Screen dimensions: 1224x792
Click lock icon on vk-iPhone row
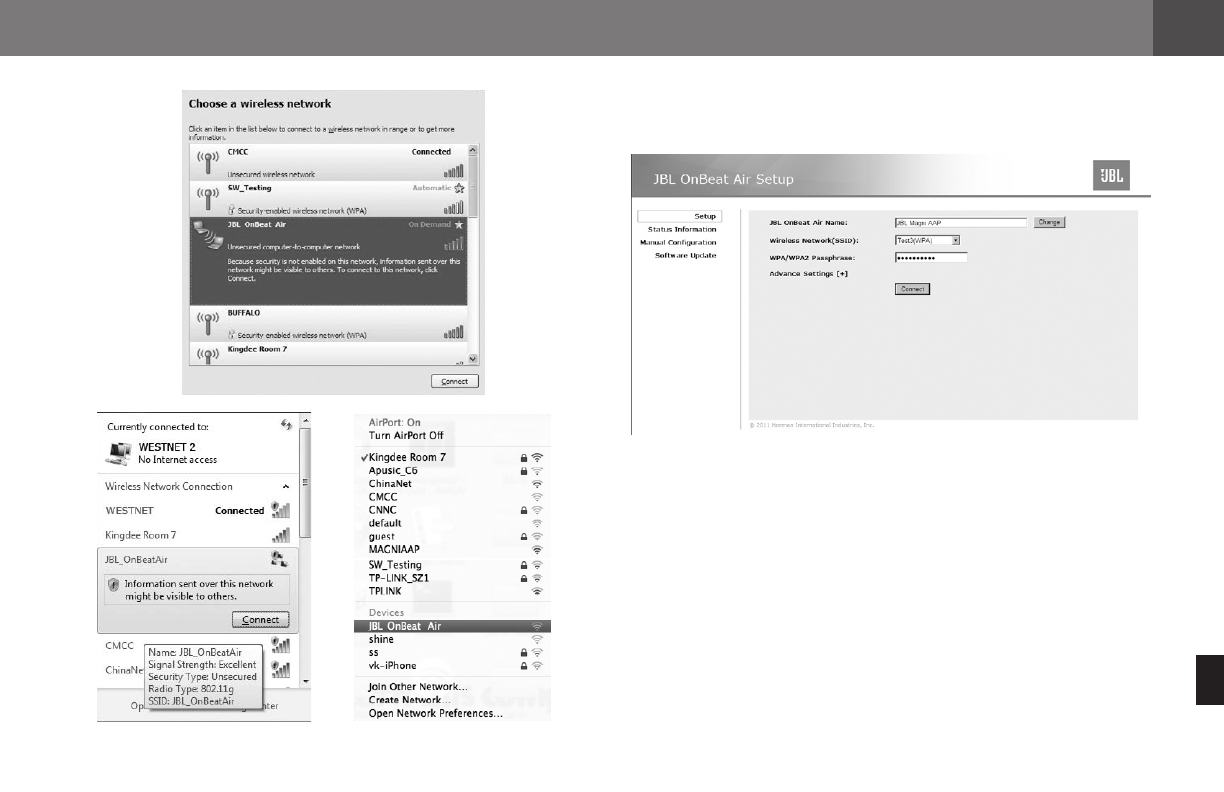click(523, 666)
